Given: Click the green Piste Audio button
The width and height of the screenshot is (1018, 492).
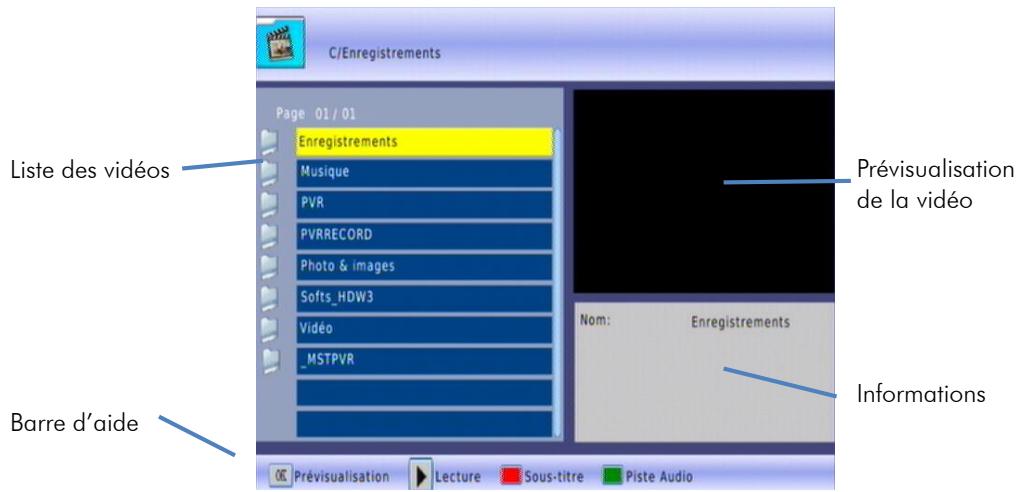Looking at the screenshot, I should pyautogui.click(x=612, y=476).
